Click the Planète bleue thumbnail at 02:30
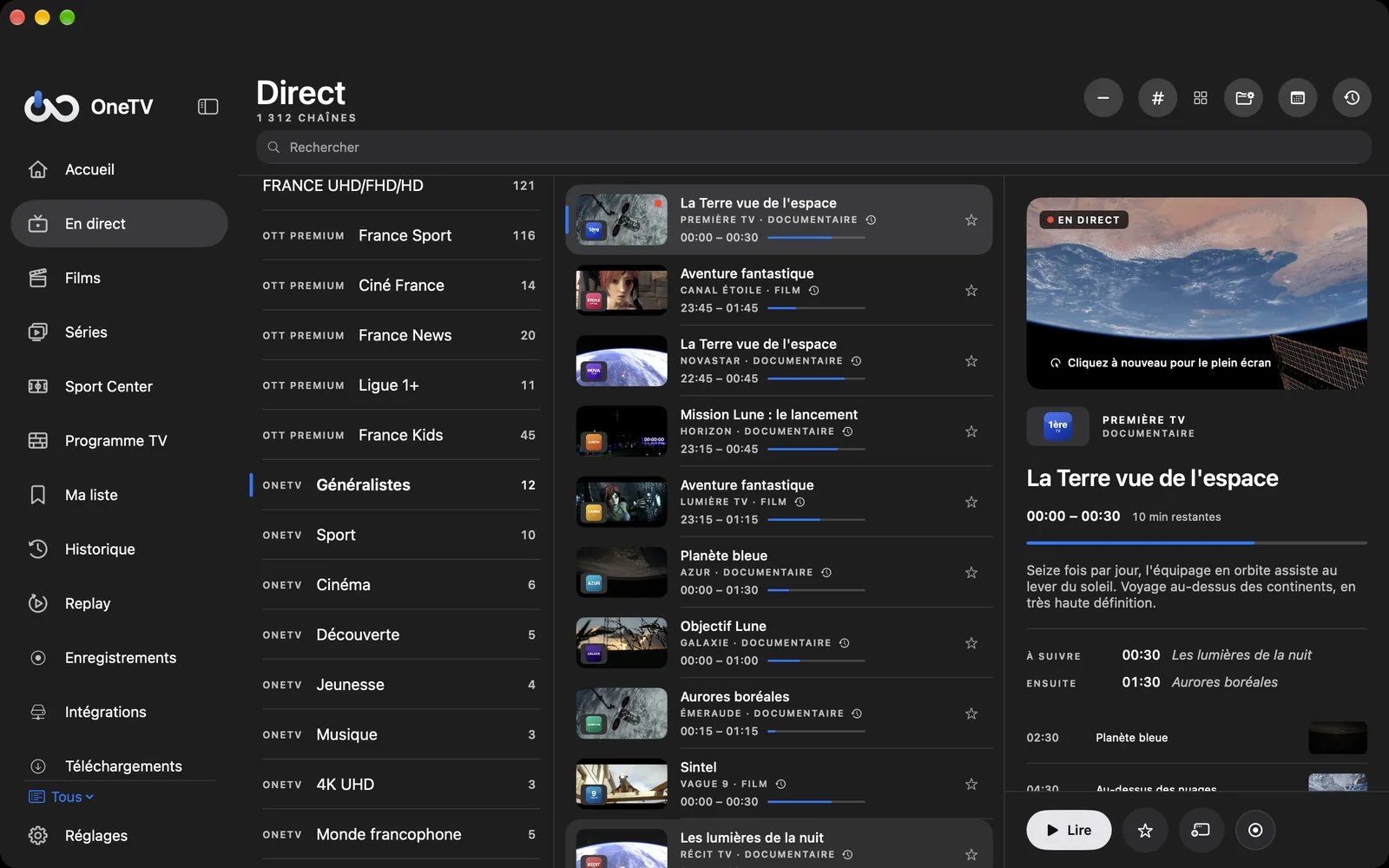This screenshot has height=868, width=1389. (1338, 738)
